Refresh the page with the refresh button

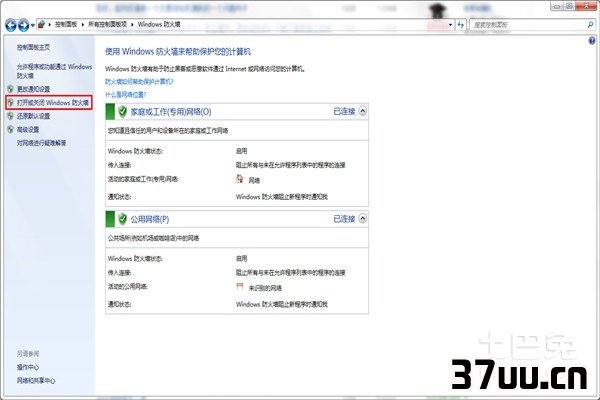coord(461,25)
